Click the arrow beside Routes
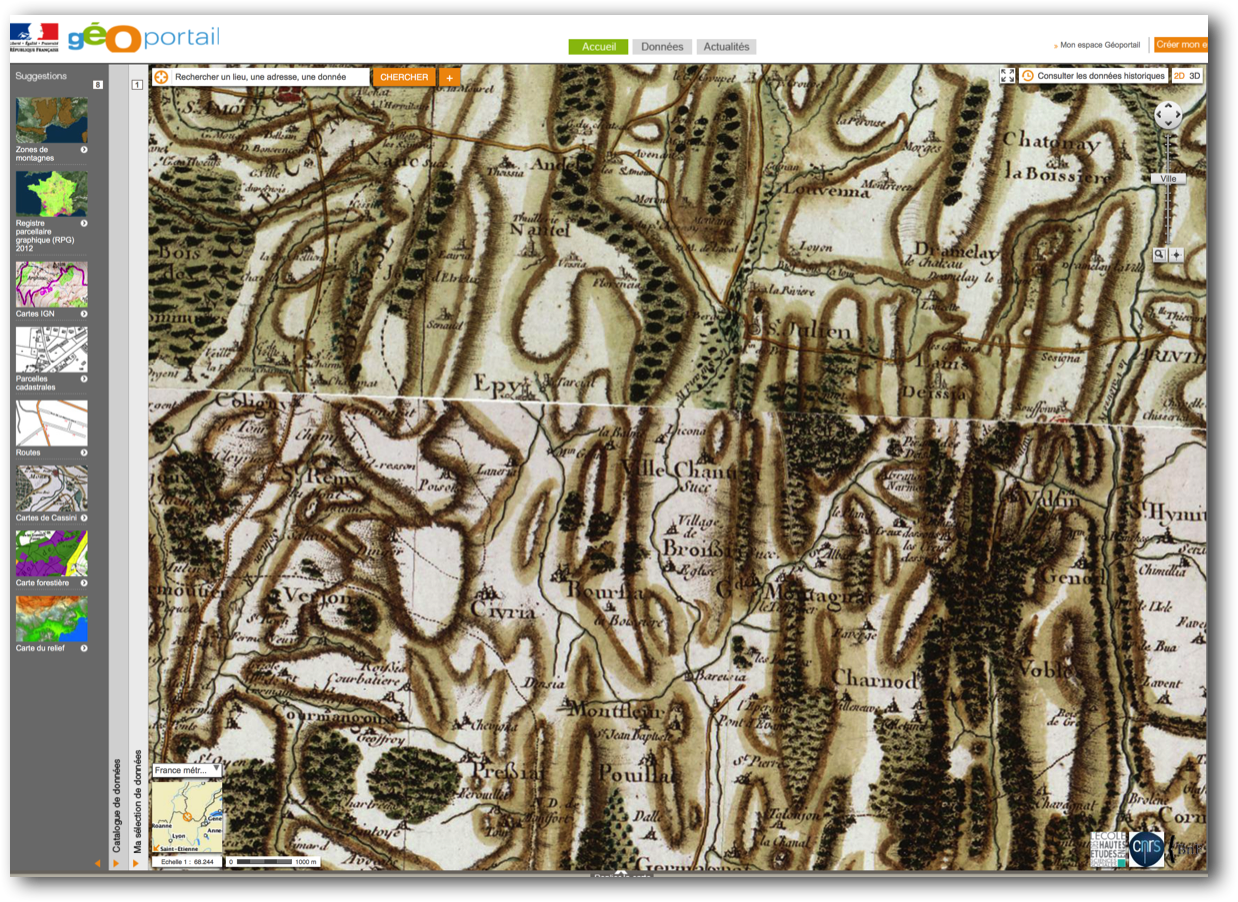 pos(83,453)
